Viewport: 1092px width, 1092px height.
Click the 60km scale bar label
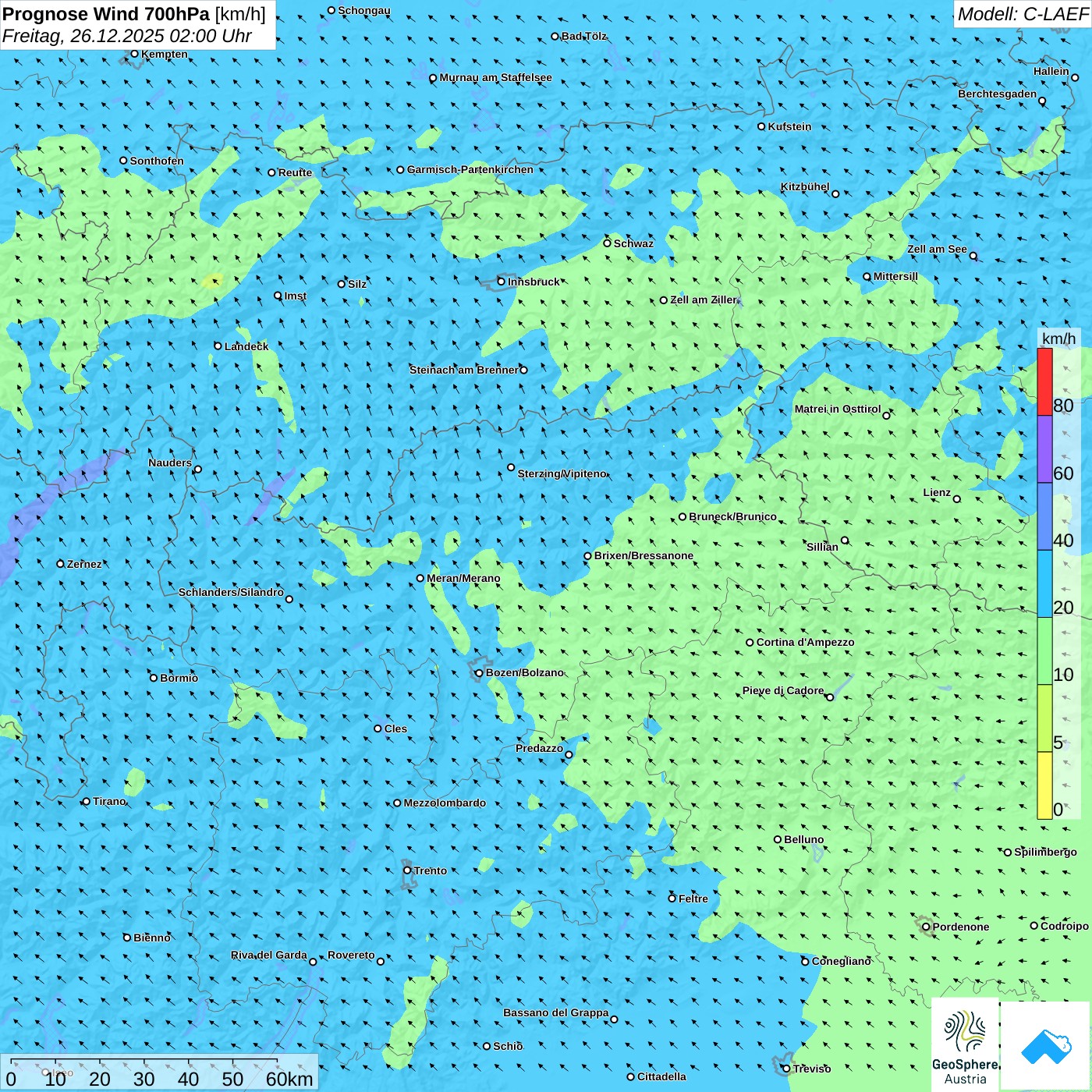289,1079
